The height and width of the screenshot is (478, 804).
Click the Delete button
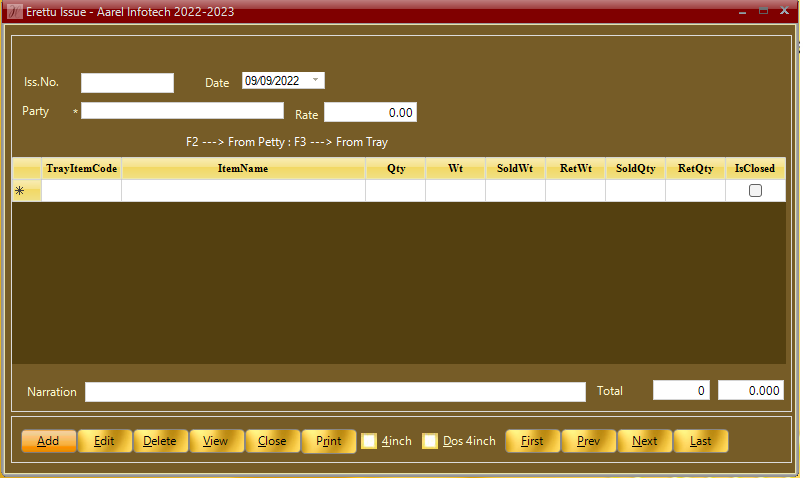point(160,441)
